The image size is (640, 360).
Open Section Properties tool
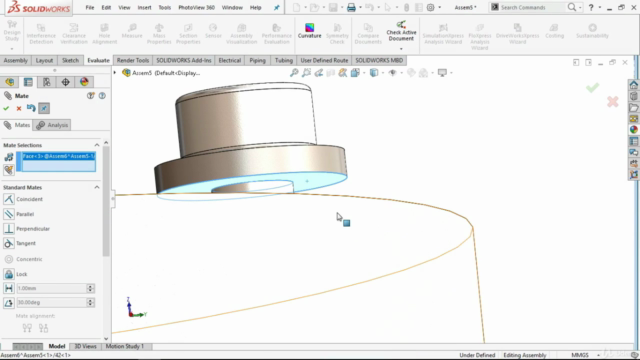(188, 33)
